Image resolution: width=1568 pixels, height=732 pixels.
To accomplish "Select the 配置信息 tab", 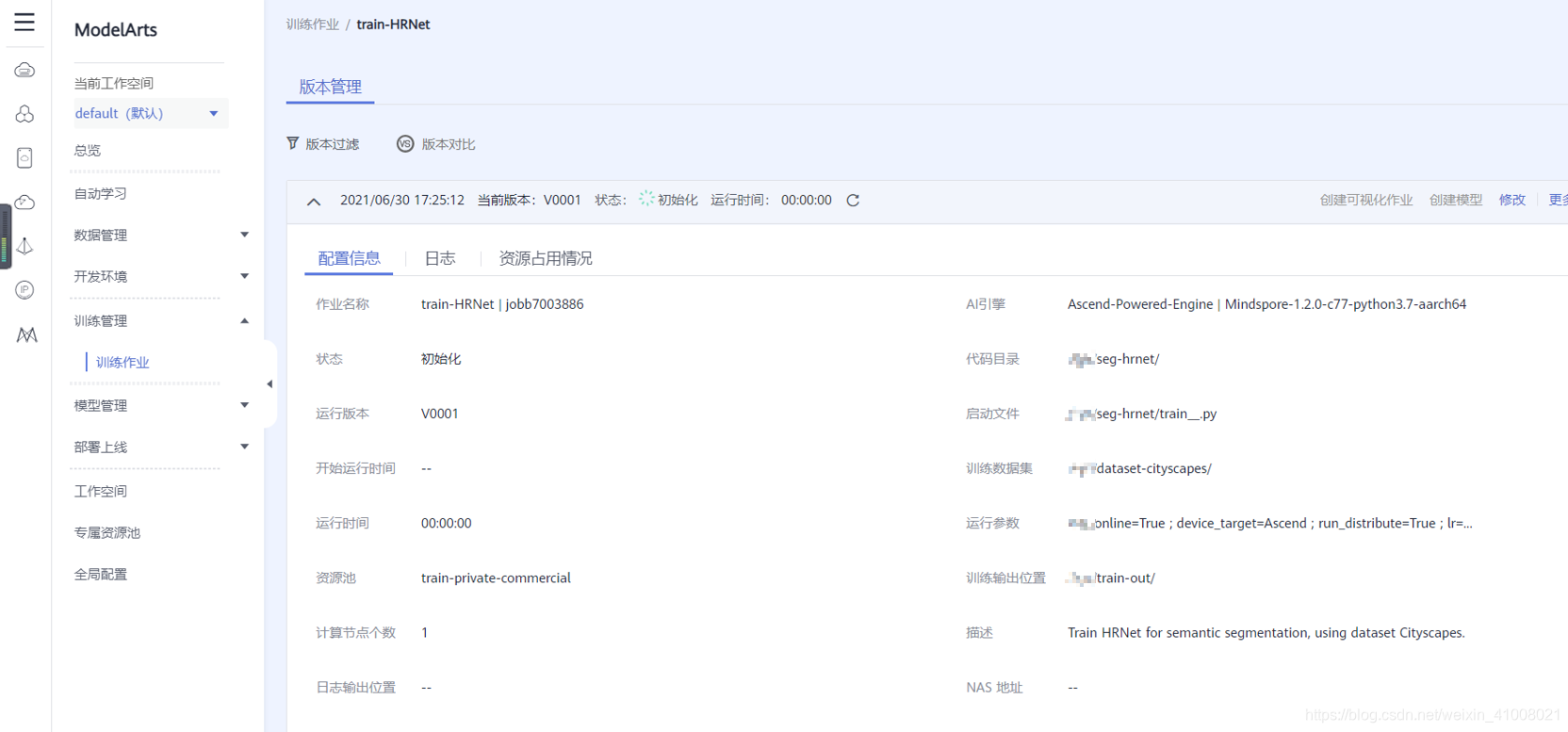I will [349, 258].
